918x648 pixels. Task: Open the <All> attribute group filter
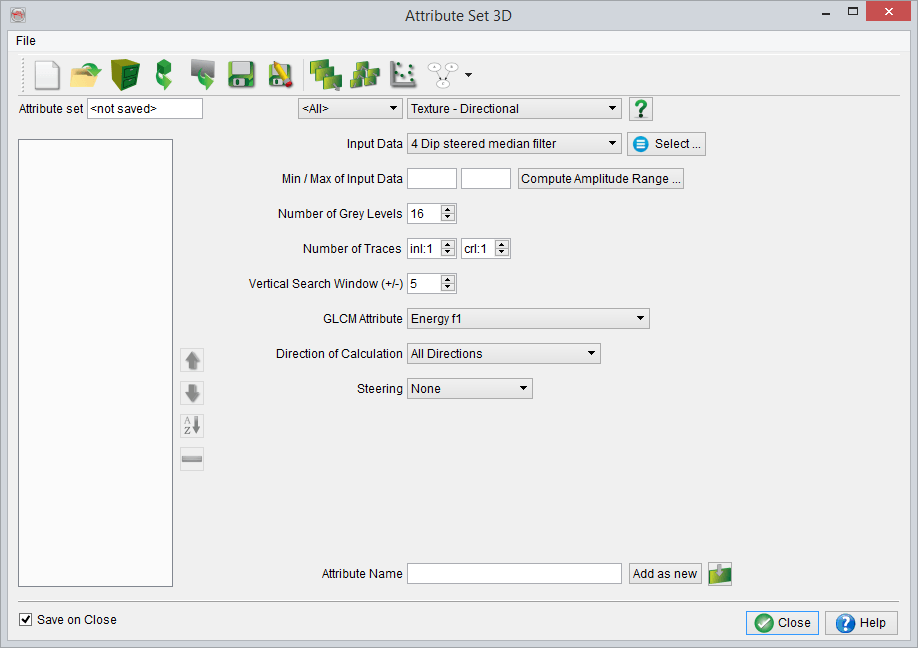click(349, 109)
